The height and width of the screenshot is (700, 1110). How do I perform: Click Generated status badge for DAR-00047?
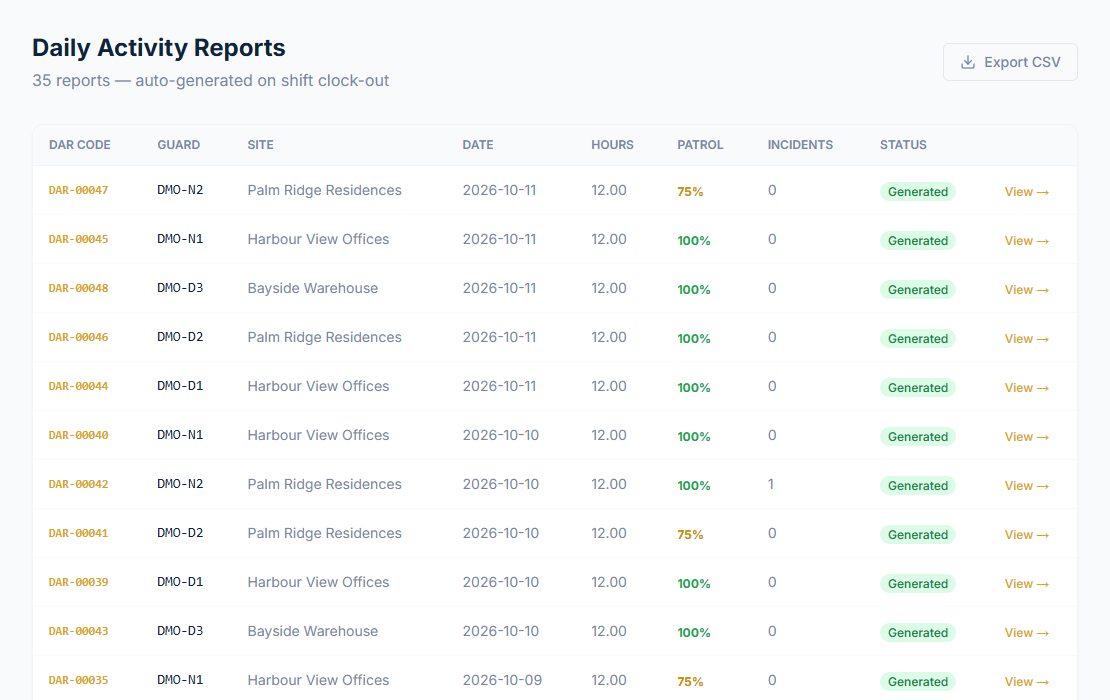click(x=917, y=192)
